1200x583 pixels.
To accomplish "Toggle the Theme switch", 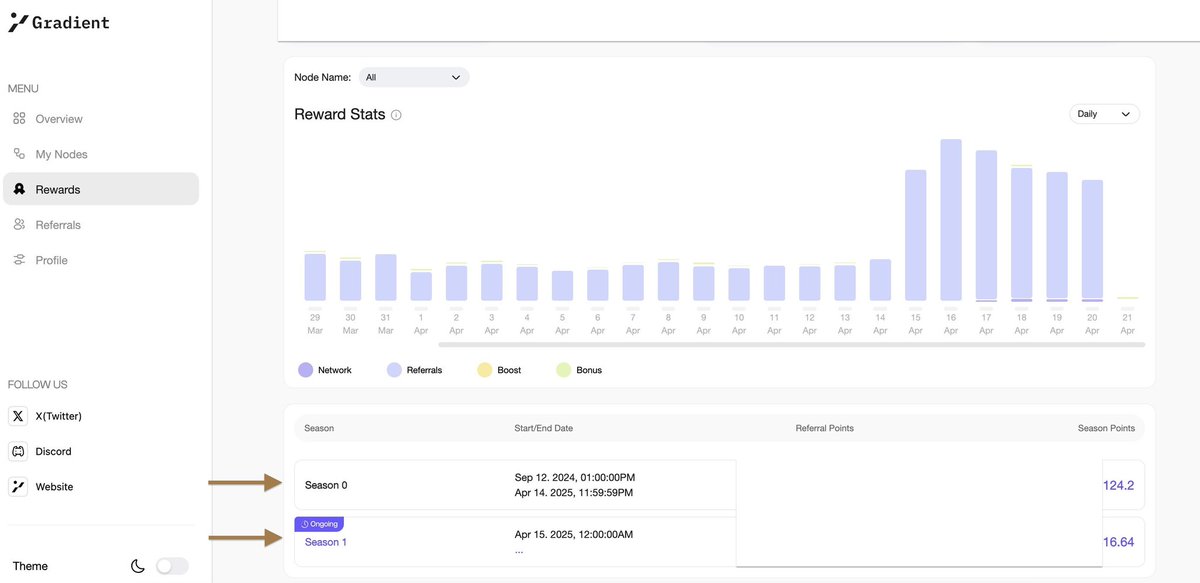I will (x=172, y=566).
